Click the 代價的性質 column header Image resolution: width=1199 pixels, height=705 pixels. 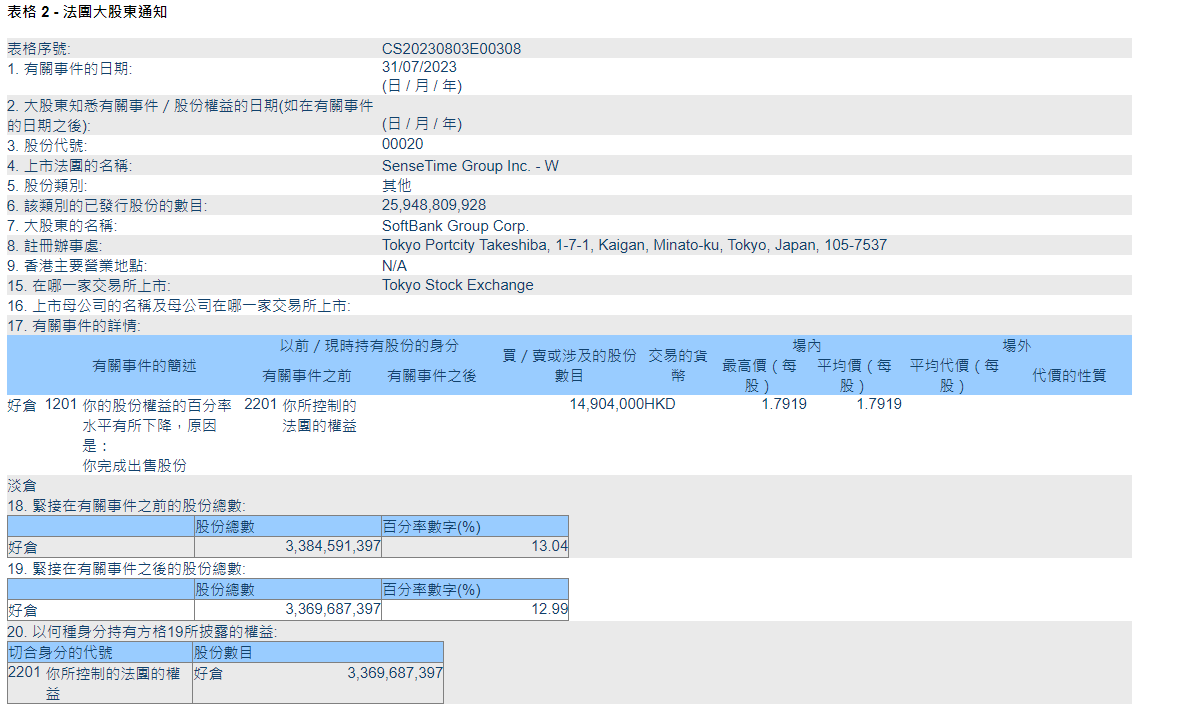point(1069,375)
